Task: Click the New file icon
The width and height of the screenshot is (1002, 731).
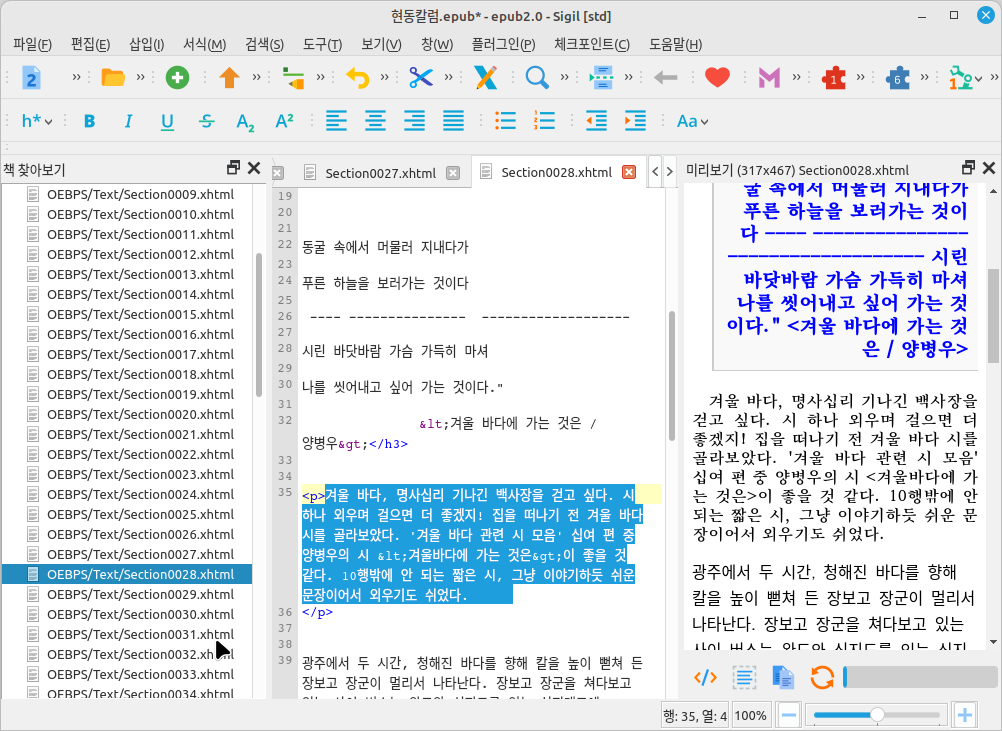Action: click(31, 78)
